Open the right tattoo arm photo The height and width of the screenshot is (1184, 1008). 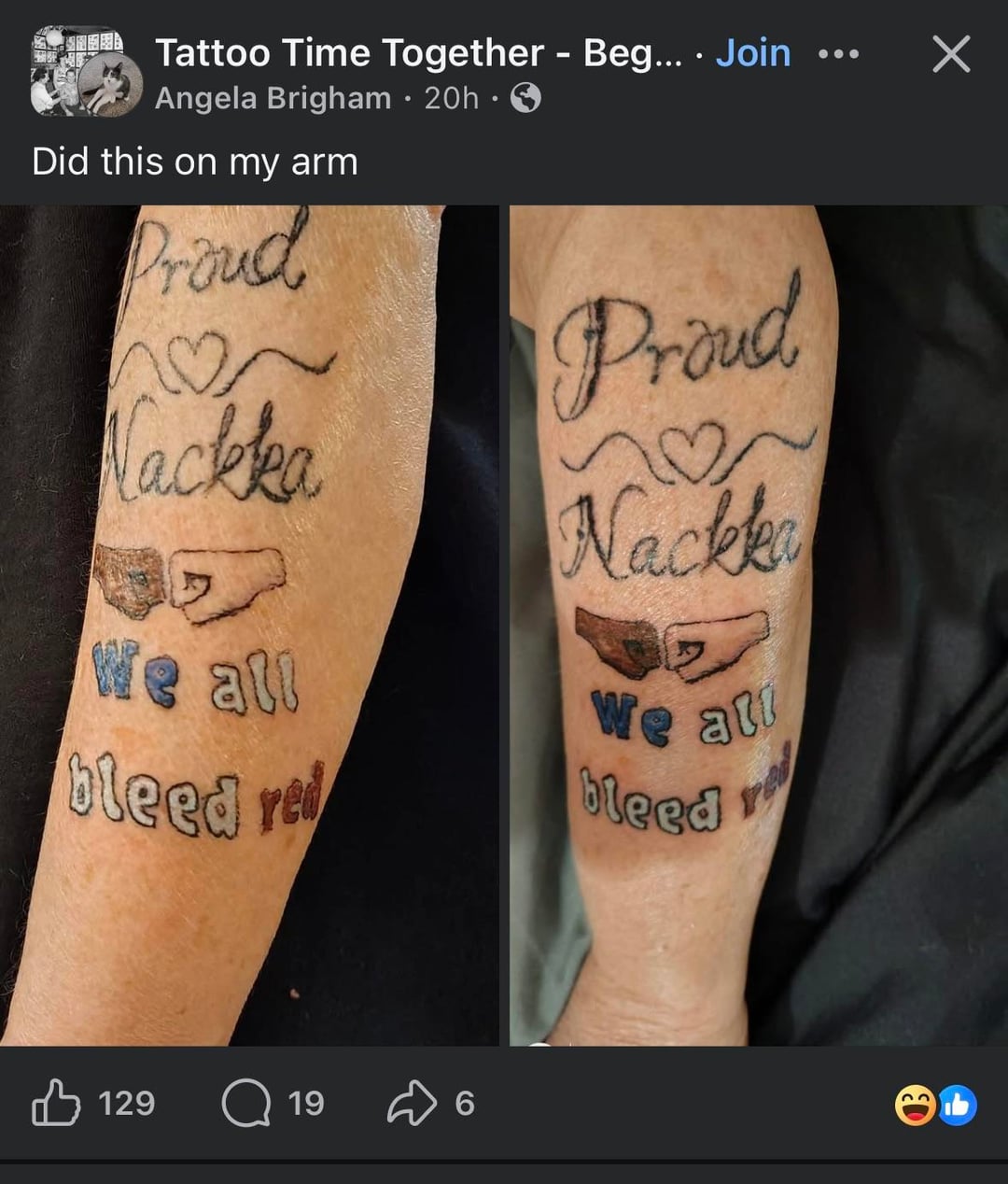click(x=759, y=625)
